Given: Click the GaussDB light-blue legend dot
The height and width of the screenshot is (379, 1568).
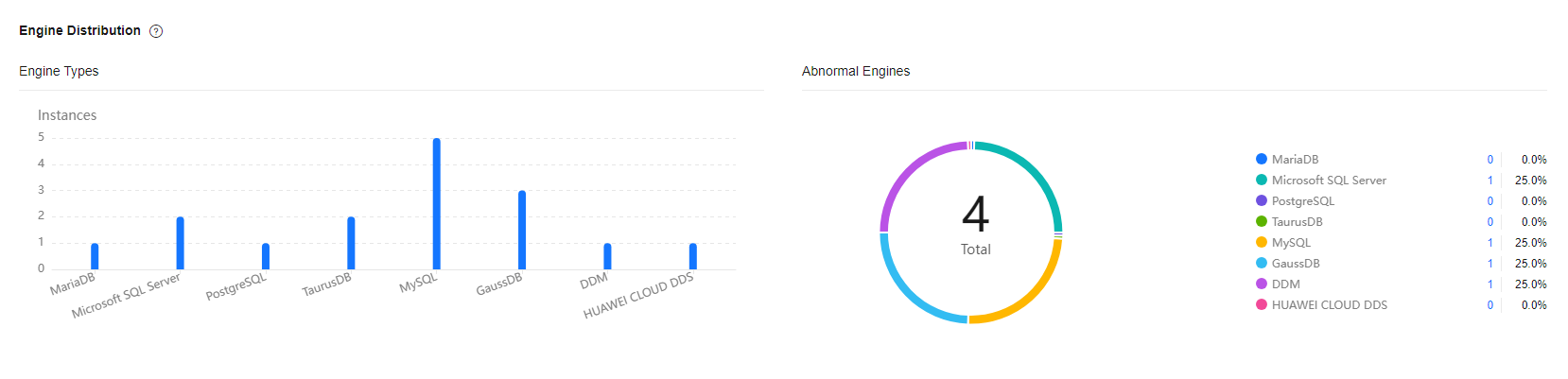Looking at the screenshot, I should click(1262, 263).
